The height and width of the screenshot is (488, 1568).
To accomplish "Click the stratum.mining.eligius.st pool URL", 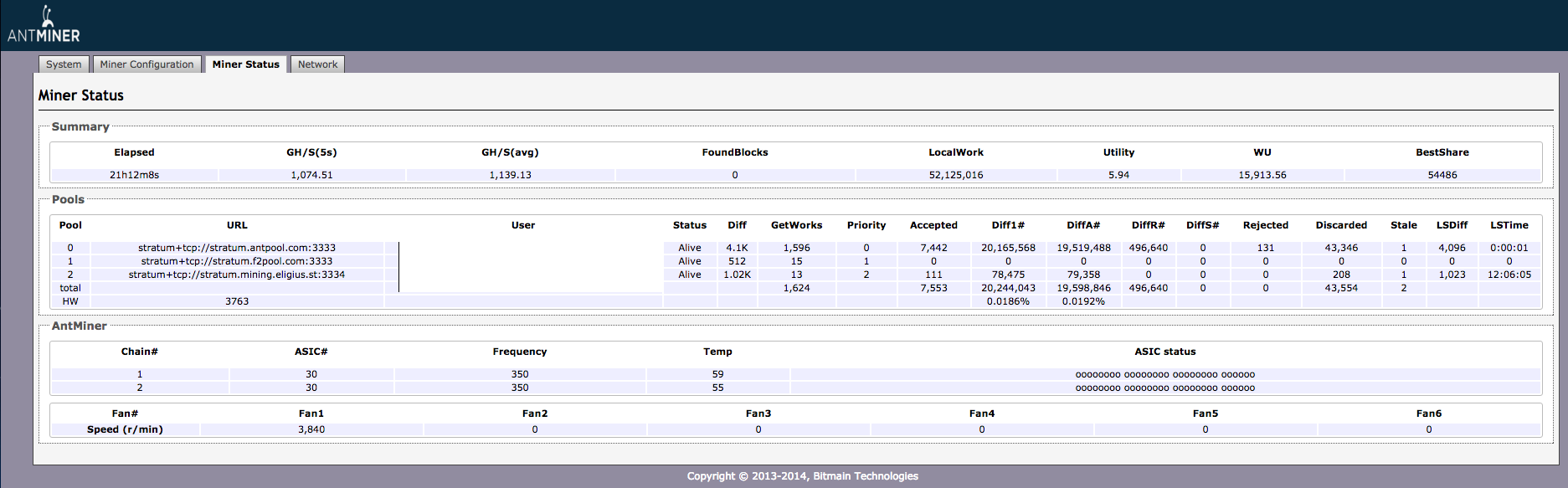I will click(237, 275).
